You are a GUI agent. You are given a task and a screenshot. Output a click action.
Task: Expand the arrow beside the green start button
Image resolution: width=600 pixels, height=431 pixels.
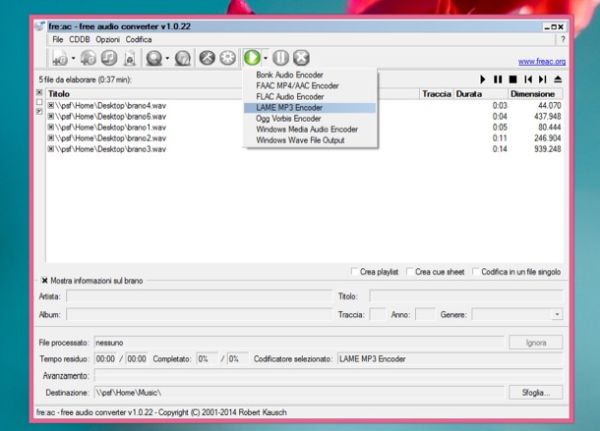coord(264,60)
